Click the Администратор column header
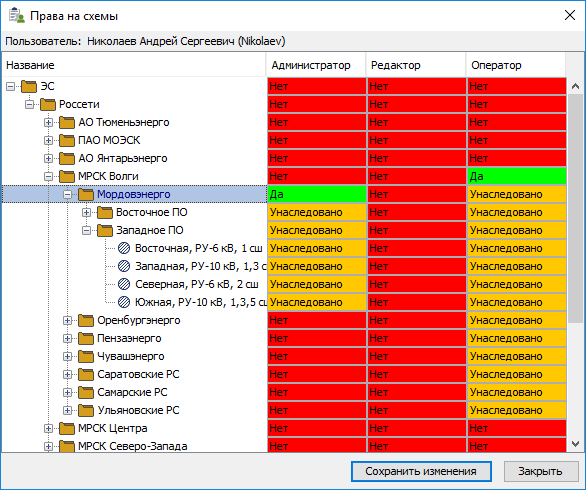Screen dimensions: 586x490 316,65
